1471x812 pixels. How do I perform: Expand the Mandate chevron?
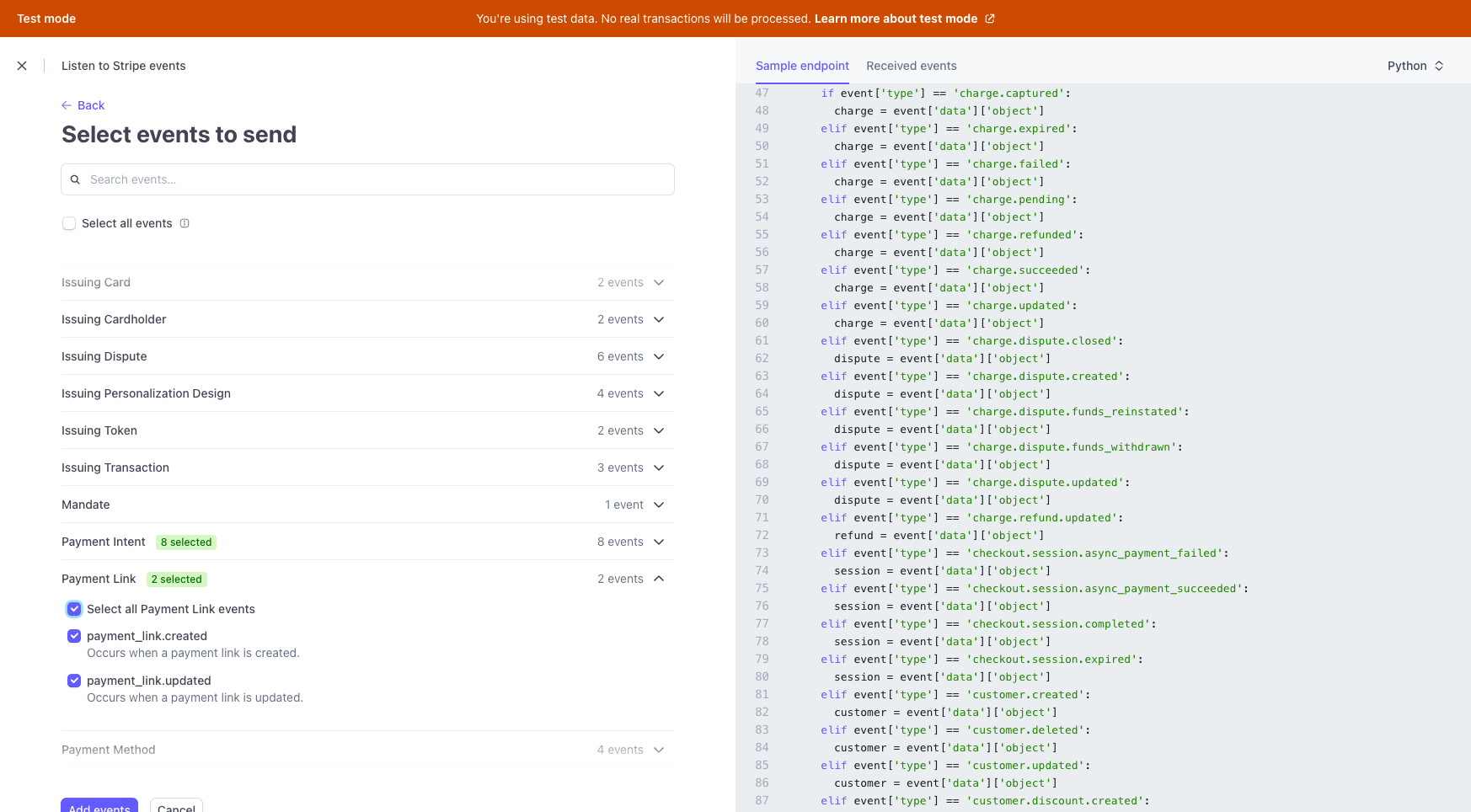pyautogui.click(x=659, y=505)
